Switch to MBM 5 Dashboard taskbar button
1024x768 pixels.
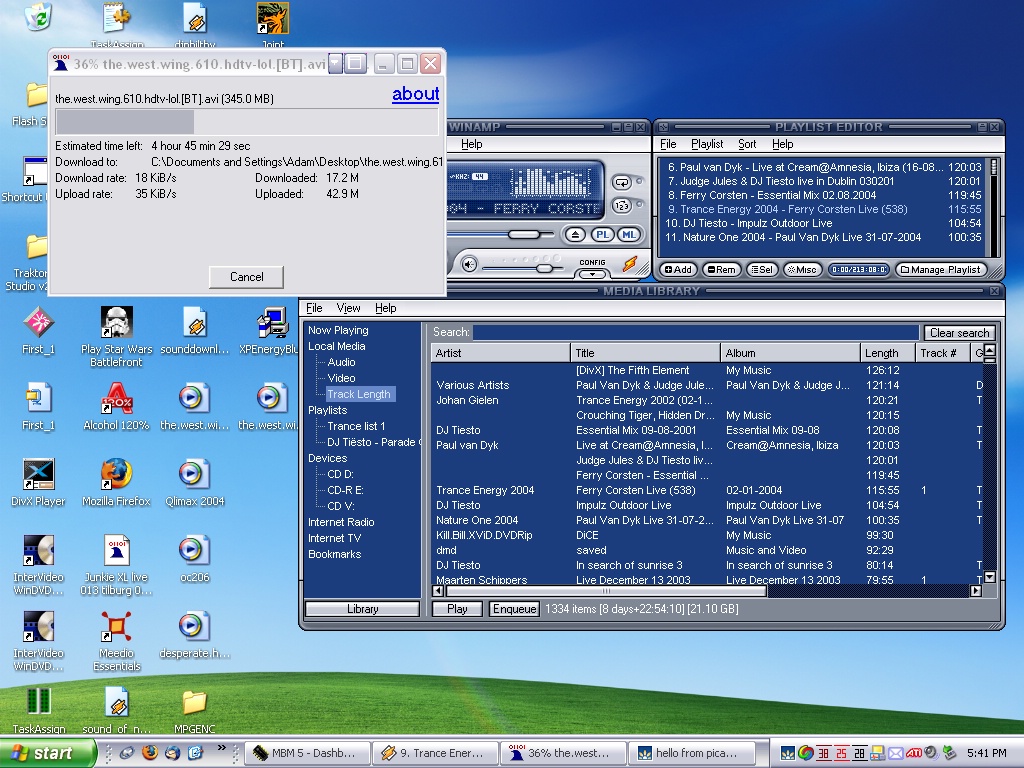(306, 753)
